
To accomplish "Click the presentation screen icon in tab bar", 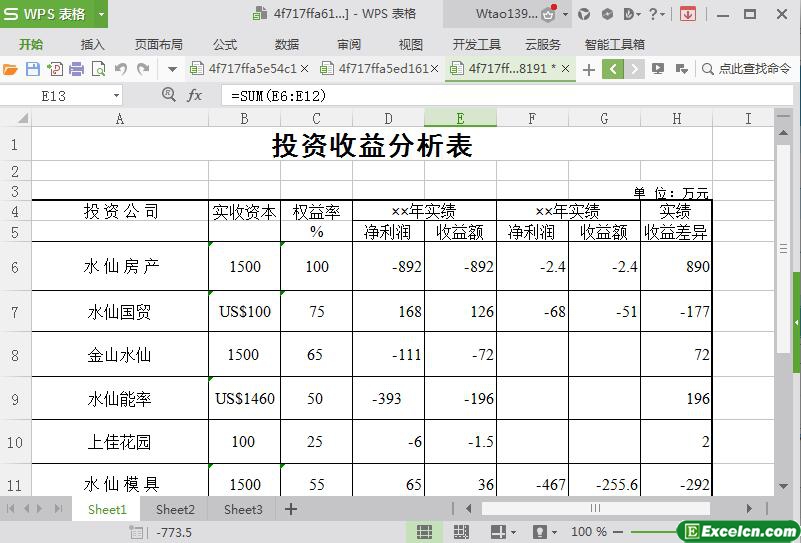I will click(x=658, y=68).
